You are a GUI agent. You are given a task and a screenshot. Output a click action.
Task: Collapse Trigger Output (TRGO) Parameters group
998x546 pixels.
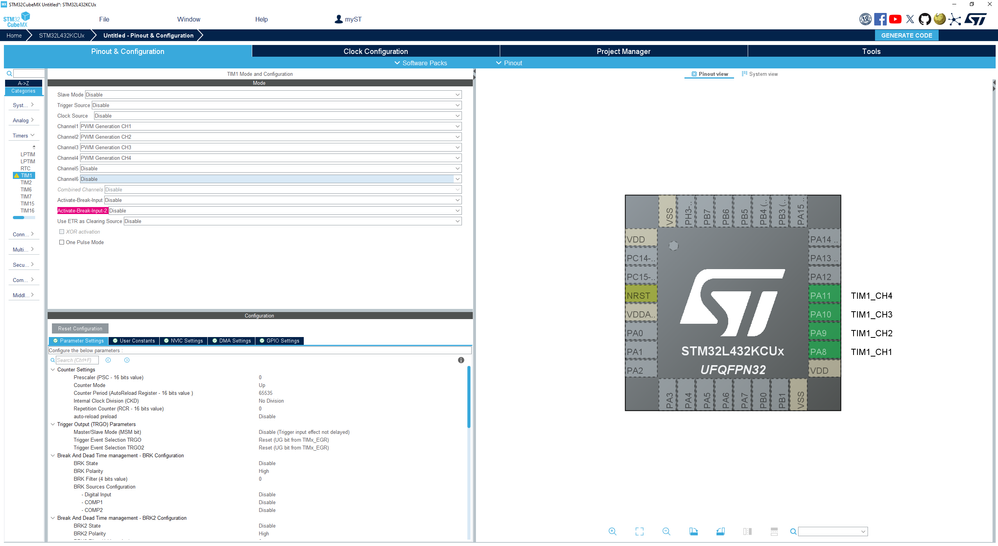pyautogui.click(x=53, y=424)
